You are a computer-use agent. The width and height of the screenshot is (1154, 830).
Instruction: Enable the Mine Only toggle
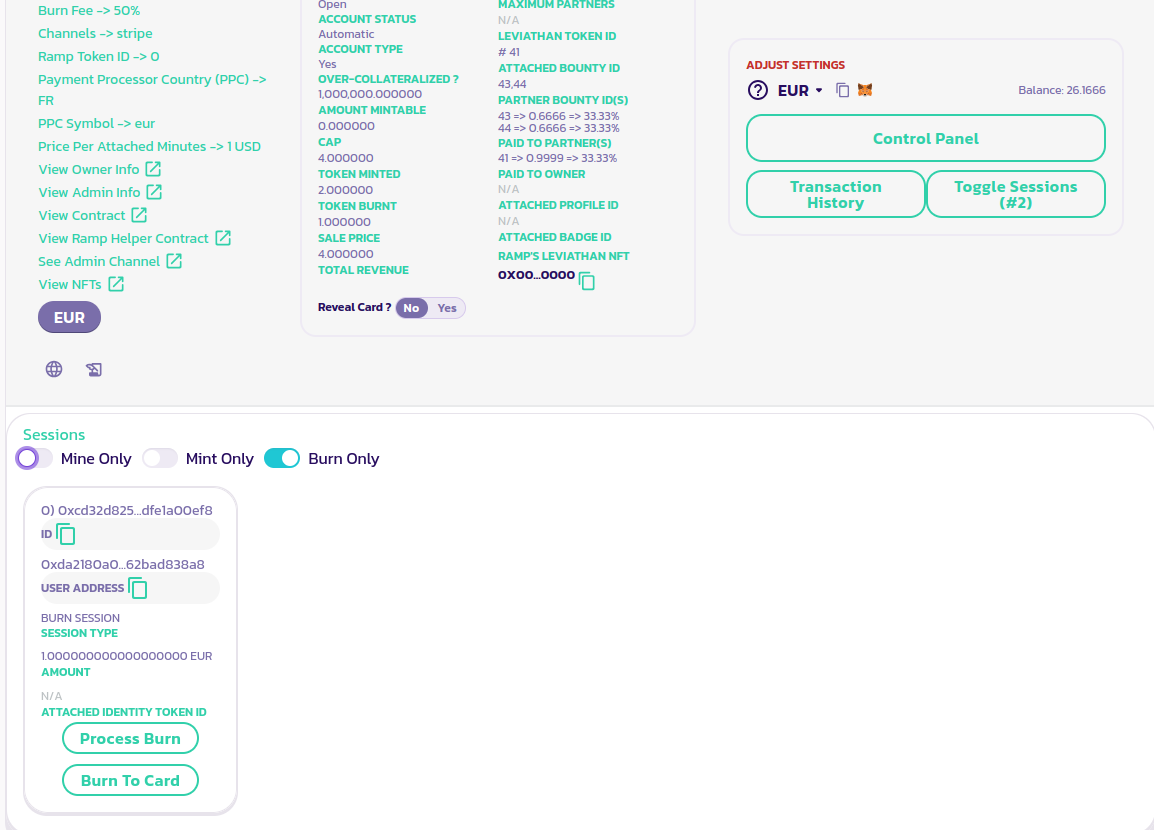coord(35,458)
